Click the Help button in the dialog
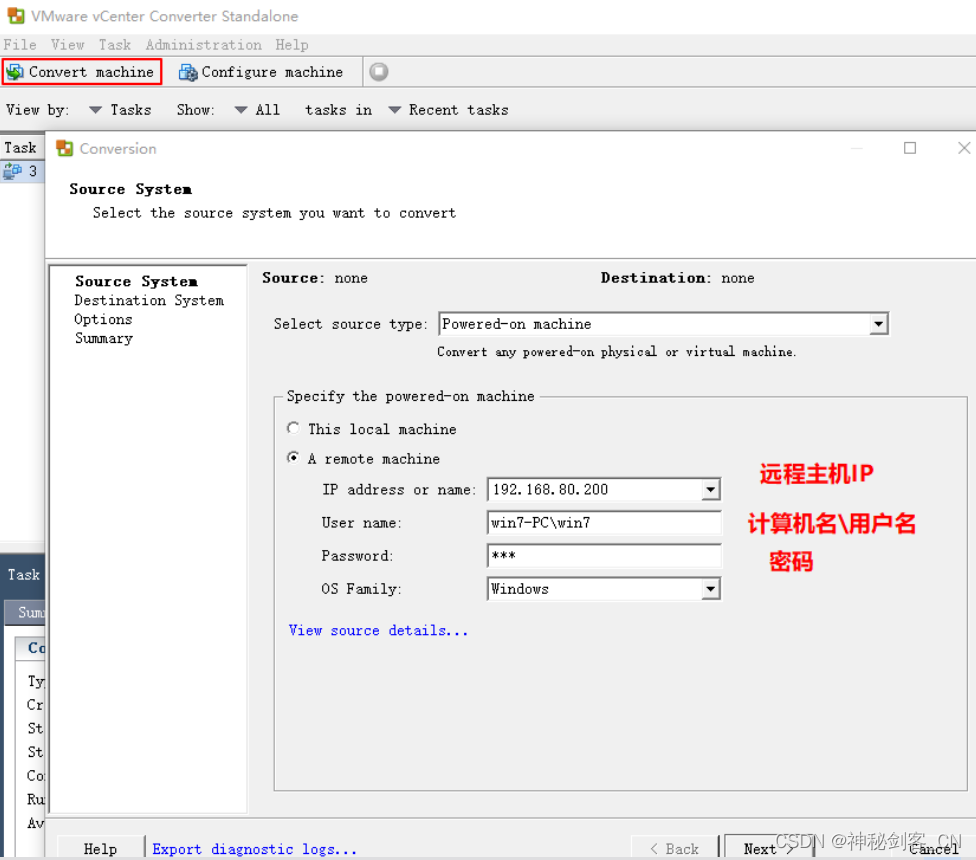This screenshot has height=860, width=976. click(100, 848)
